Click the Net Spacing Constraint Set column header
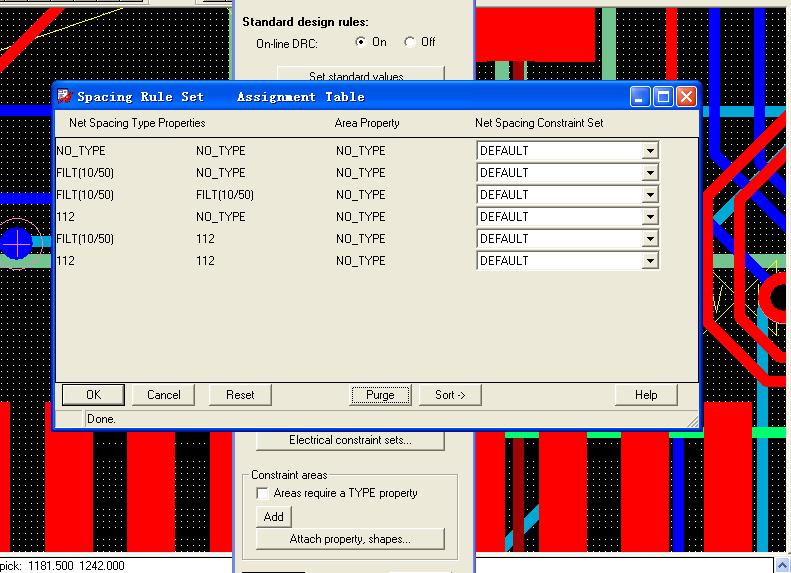This screenshot has width=791, height=573. tap(539, 123)
